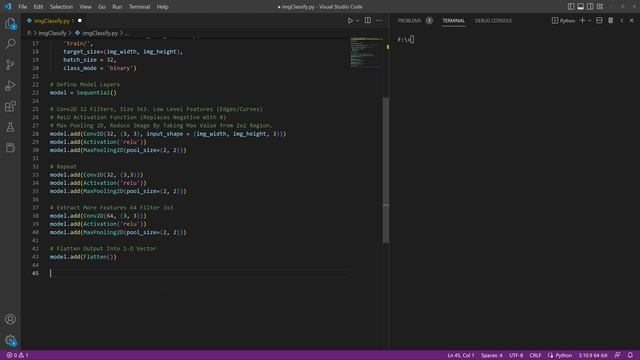Switch to the PROBLEMS tab

409,20
